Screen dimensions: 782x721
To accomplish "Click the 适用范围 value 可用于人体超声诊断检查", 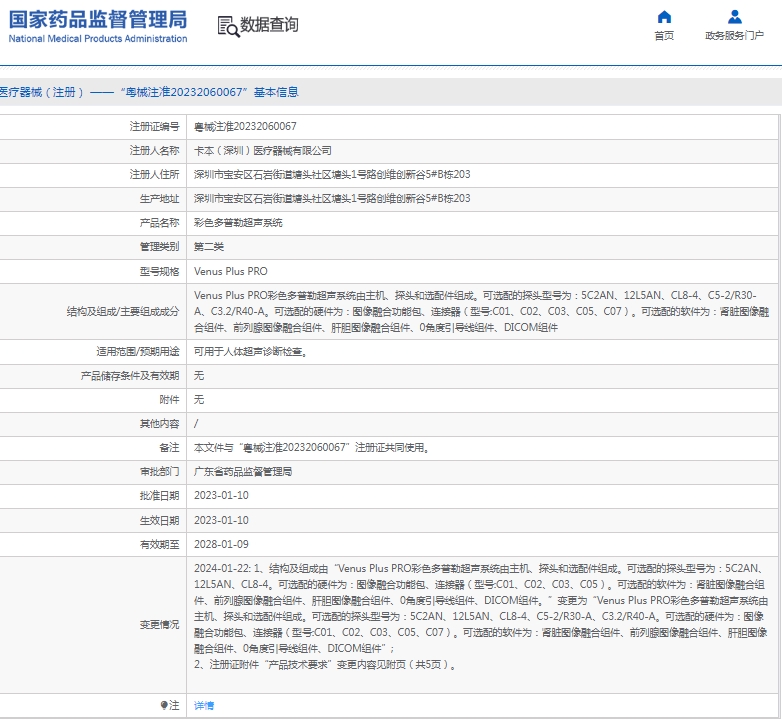I will pos(250,352).
